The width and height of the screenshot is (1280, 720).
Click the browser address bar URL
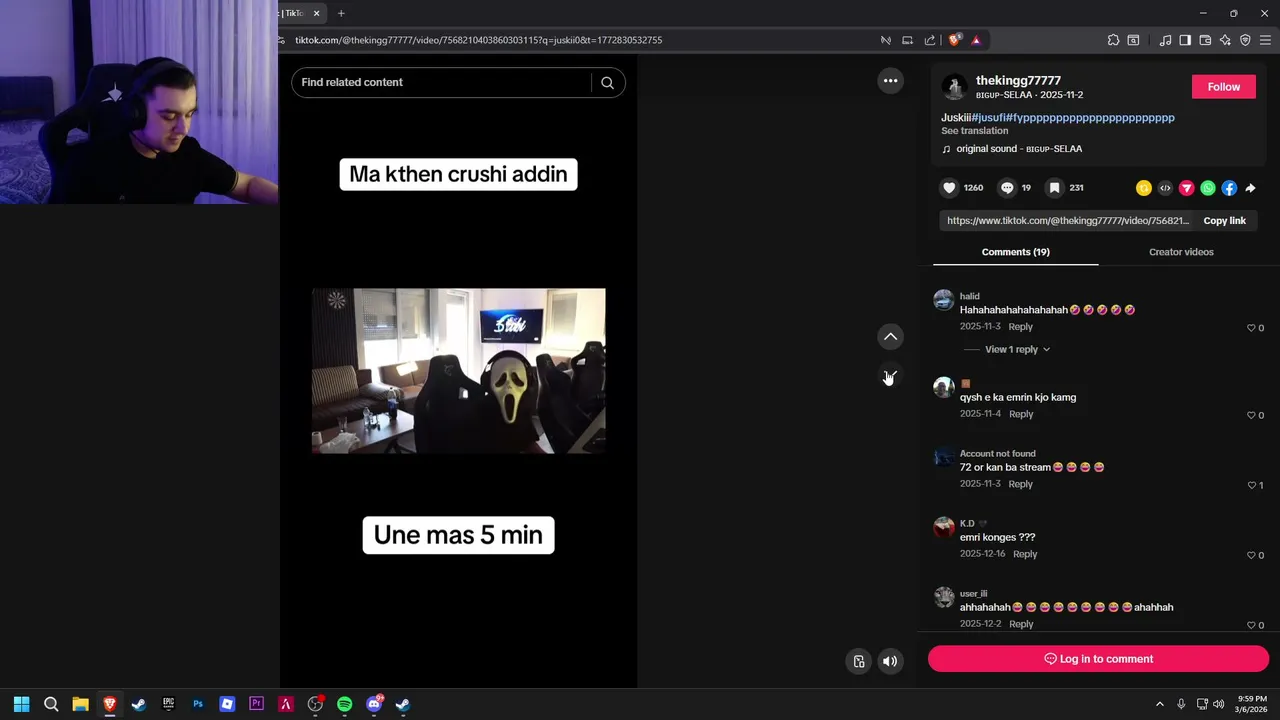tap(479, 40)
